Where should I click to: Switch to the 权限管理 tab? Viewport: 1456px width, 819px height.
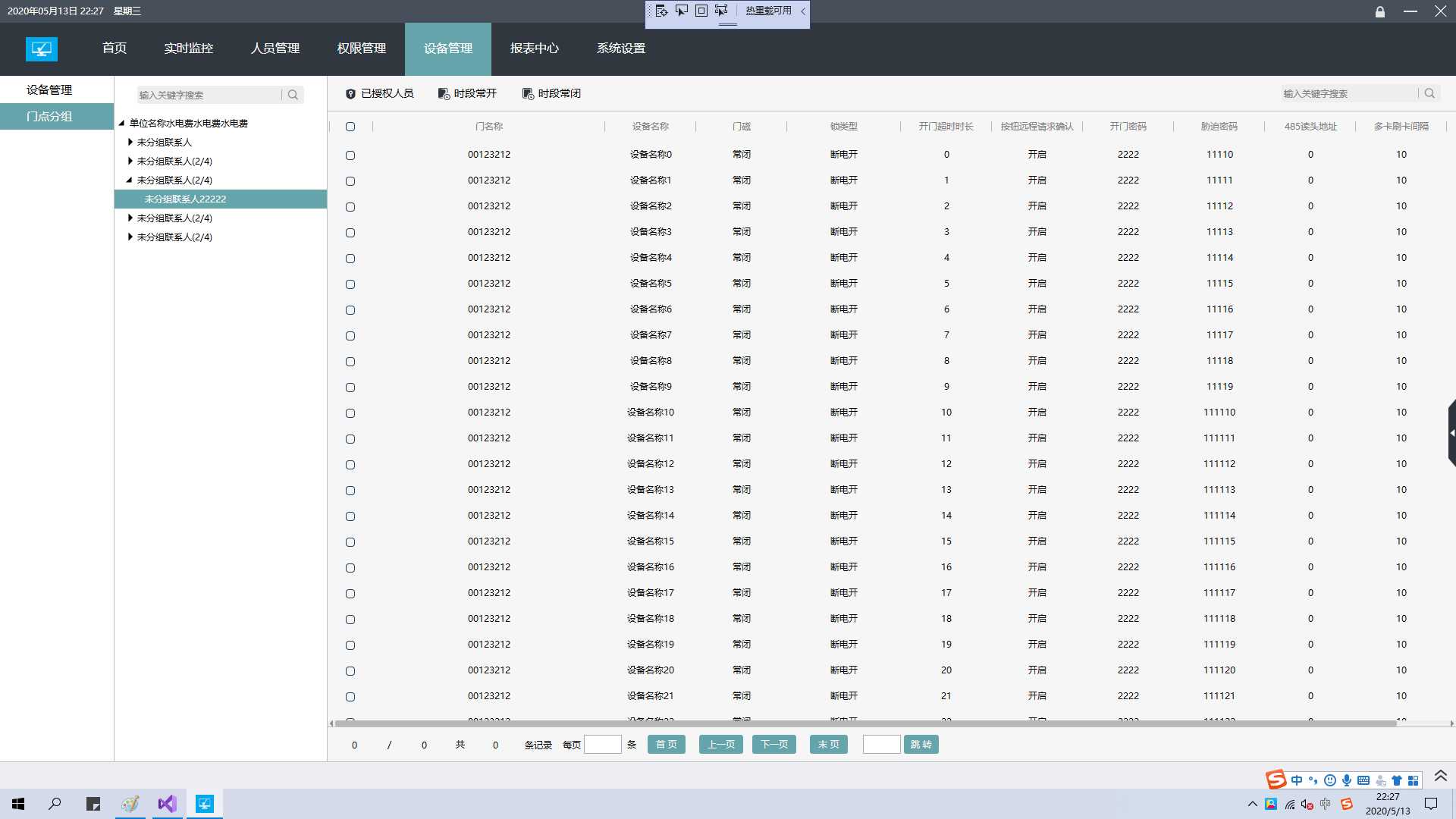362,48
